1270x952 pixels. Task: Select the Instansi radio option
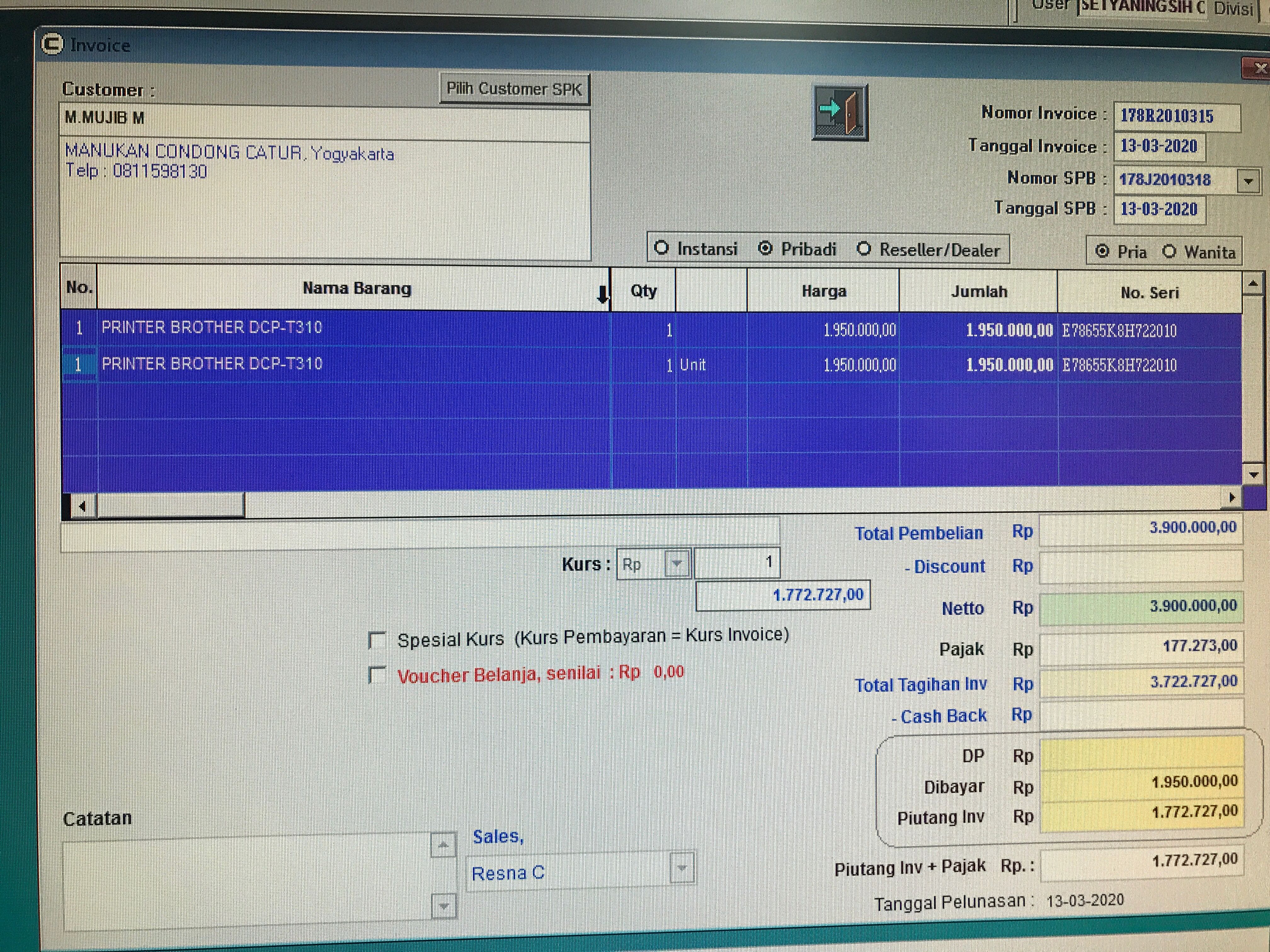[x=661, y=248]
